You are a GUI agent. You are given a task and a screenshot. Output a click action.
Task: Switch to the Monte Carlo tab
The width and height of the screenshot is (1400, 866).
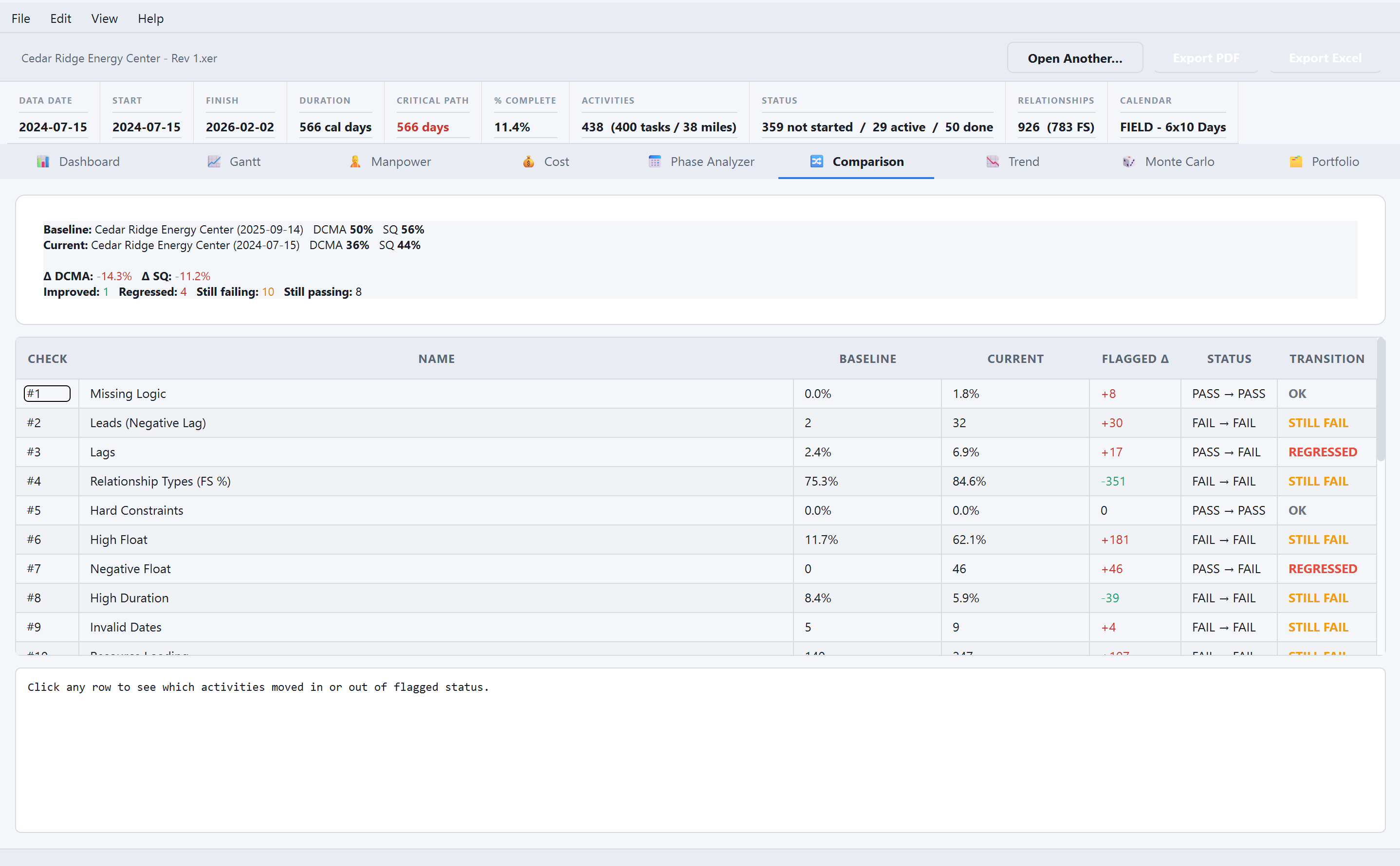[x=1168, y=162]
